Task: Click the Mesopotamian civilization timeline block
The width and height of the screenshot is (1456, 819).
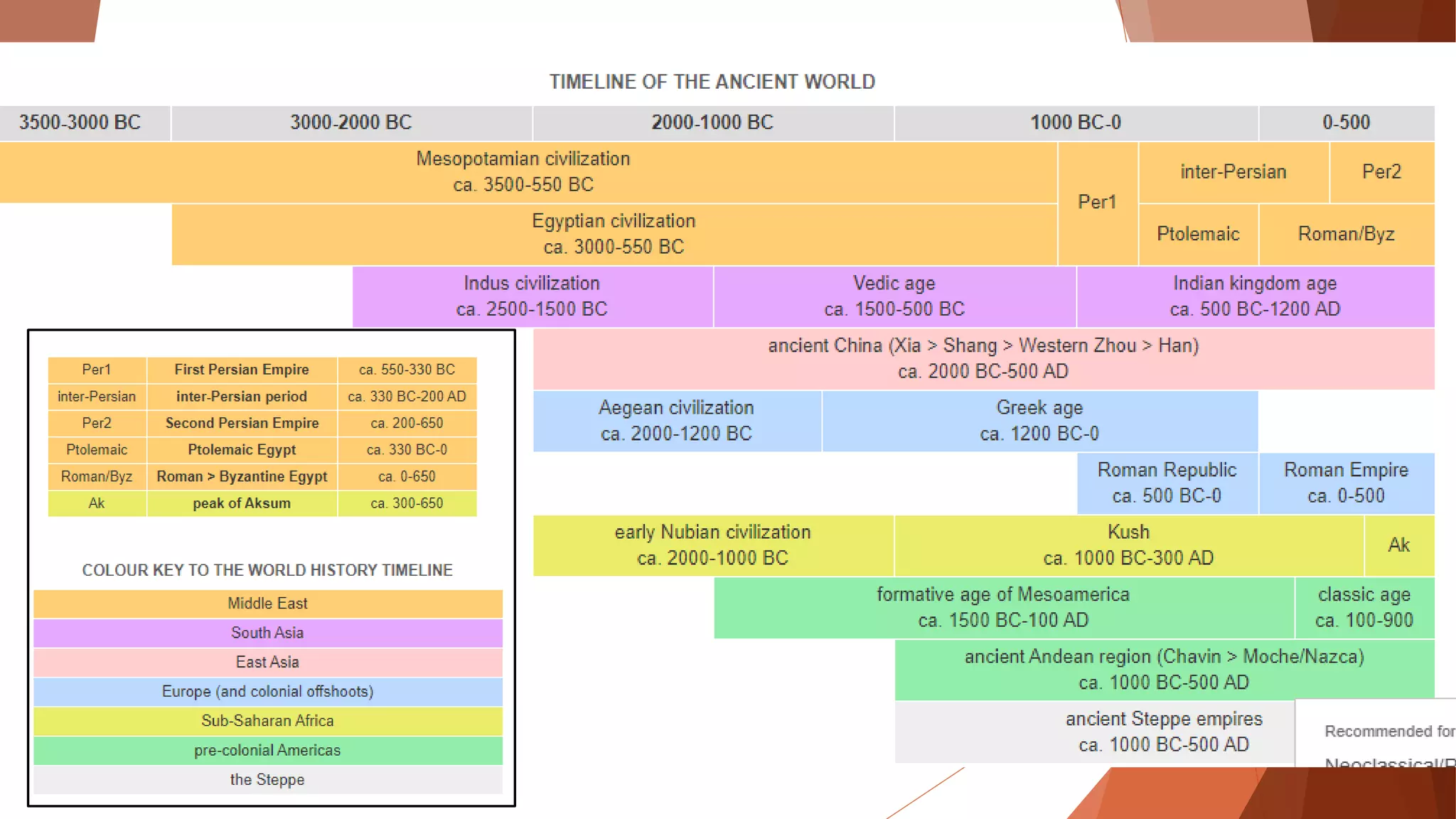Action: pos(523,171)
